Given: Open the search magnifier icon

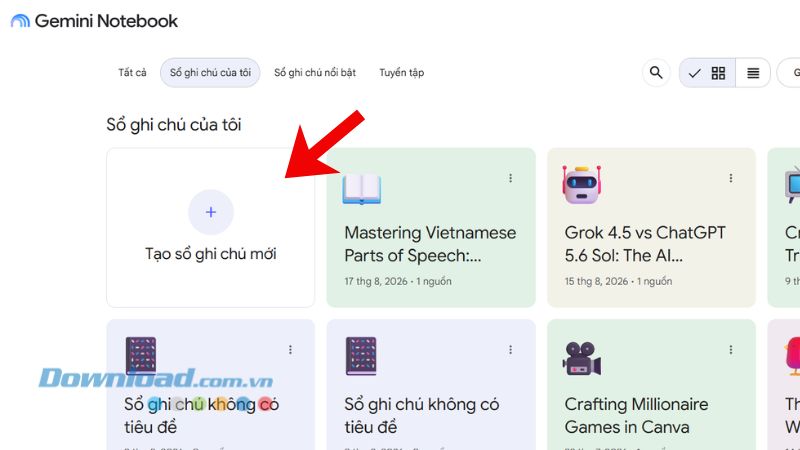Looking at the screenshot, I should pyautogui.click(x=656, y=73).
